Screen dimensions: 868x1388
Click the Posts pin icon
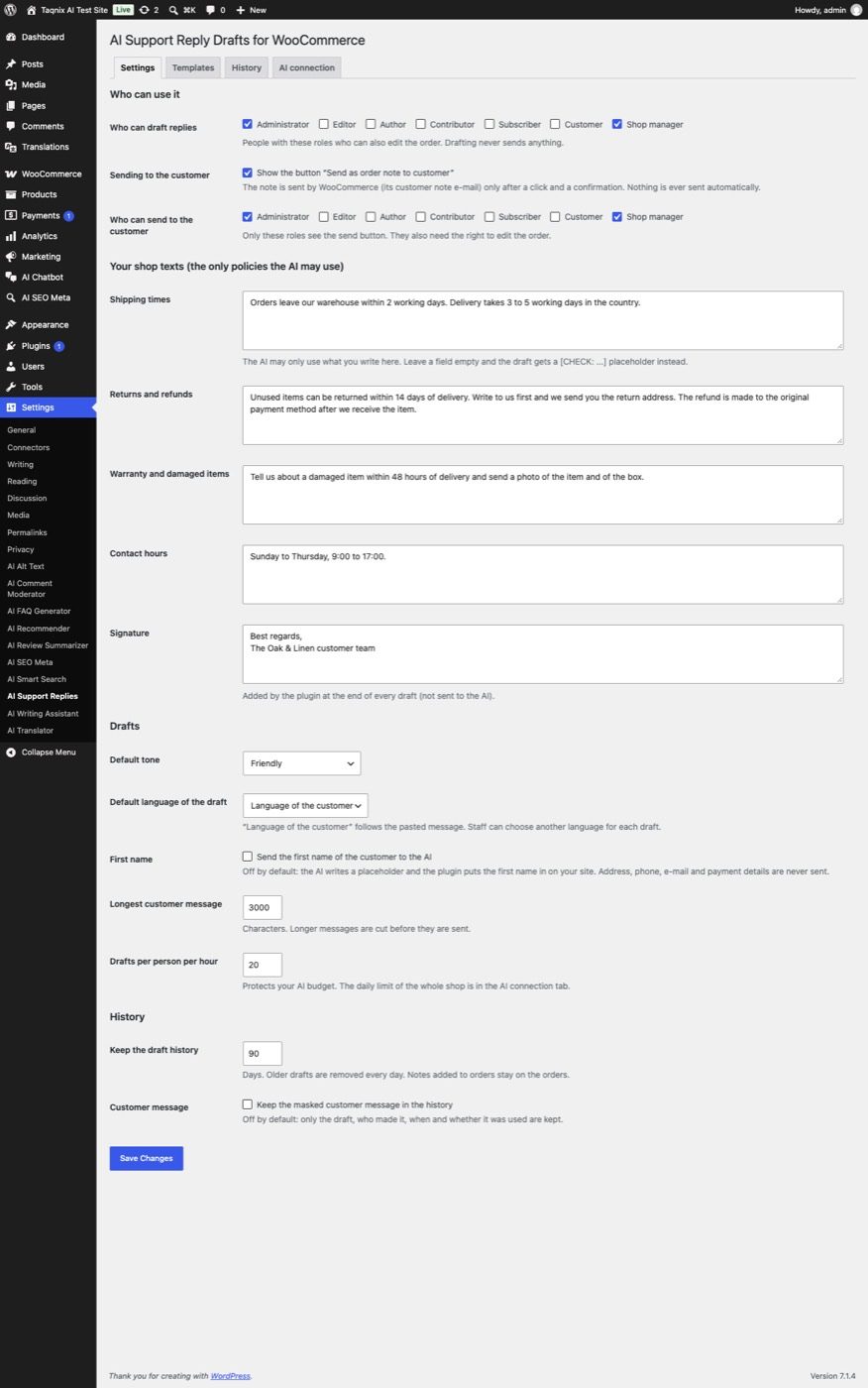pyautogui.click(x=11, y=64)
